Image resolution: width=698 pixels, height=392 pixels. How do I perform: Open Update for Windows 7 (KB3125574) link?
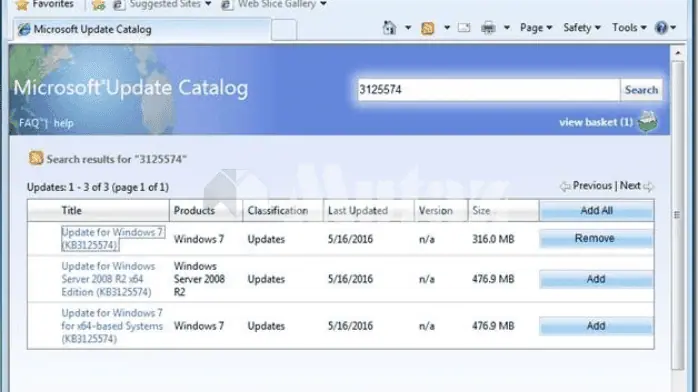tap(113, 238)
